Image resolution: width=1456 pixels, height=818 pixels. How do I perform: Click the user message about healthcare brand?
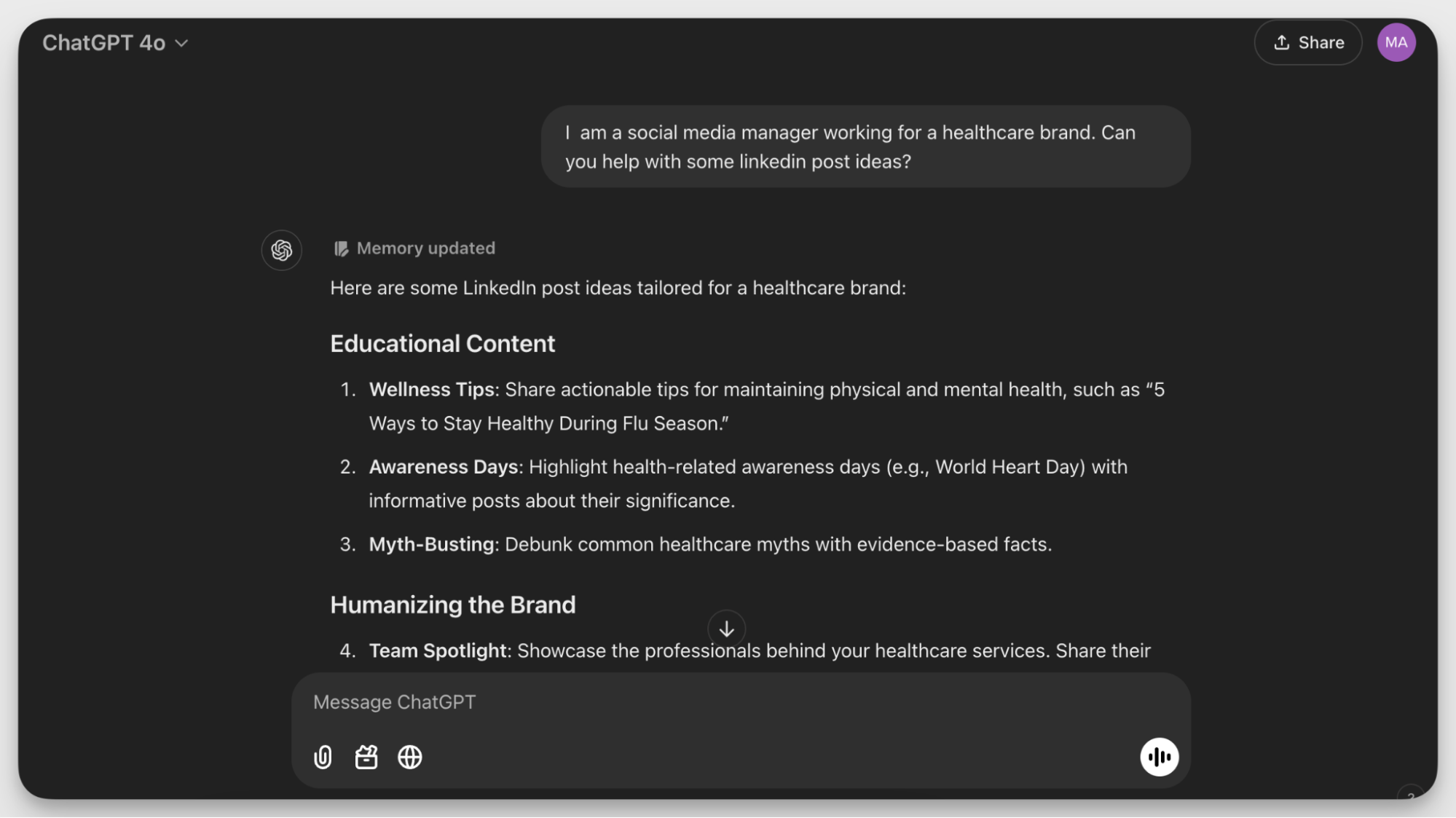coord(865,147)
